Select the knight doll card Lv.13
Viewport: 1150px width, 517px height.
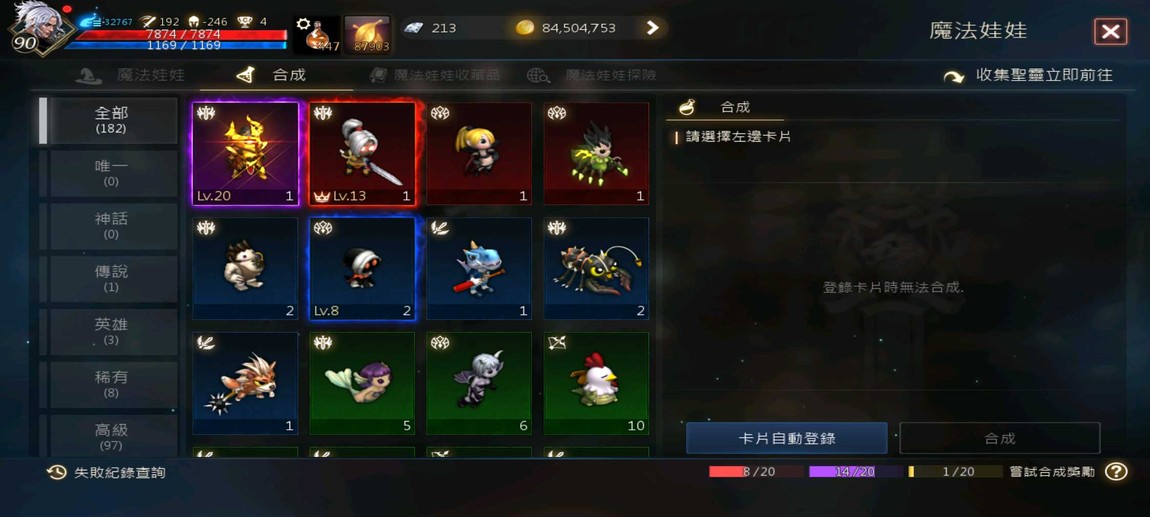pos(362,153)
